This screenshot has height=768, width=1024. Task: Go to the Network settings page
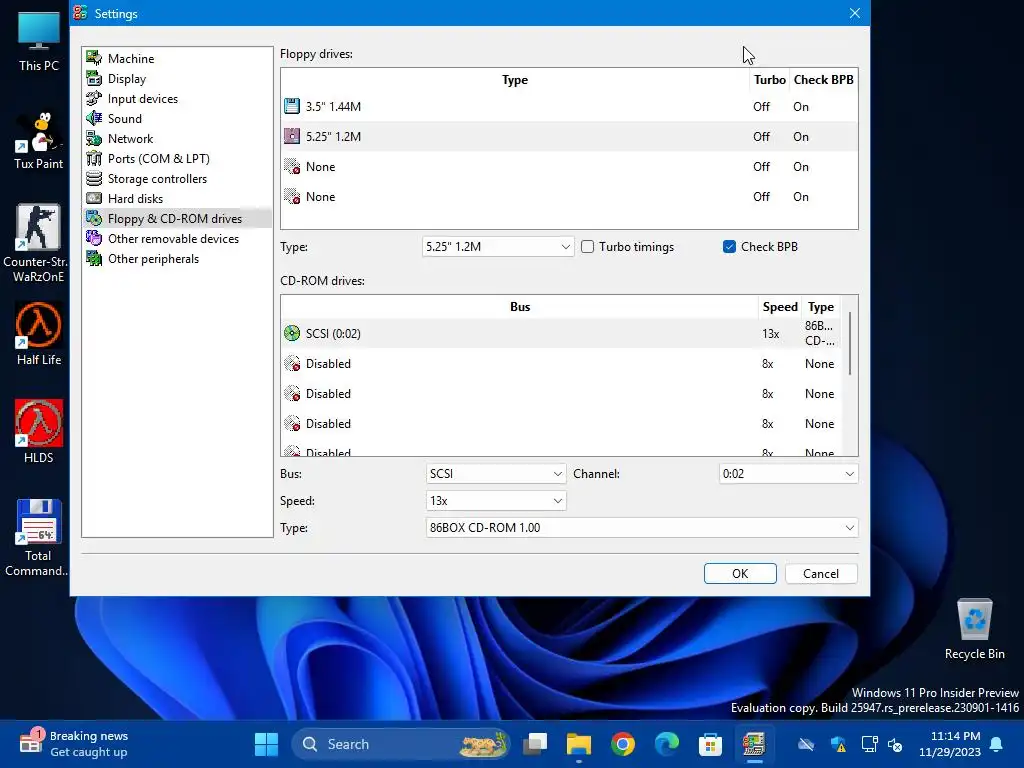pyautogui.click(x=177, y=138)
